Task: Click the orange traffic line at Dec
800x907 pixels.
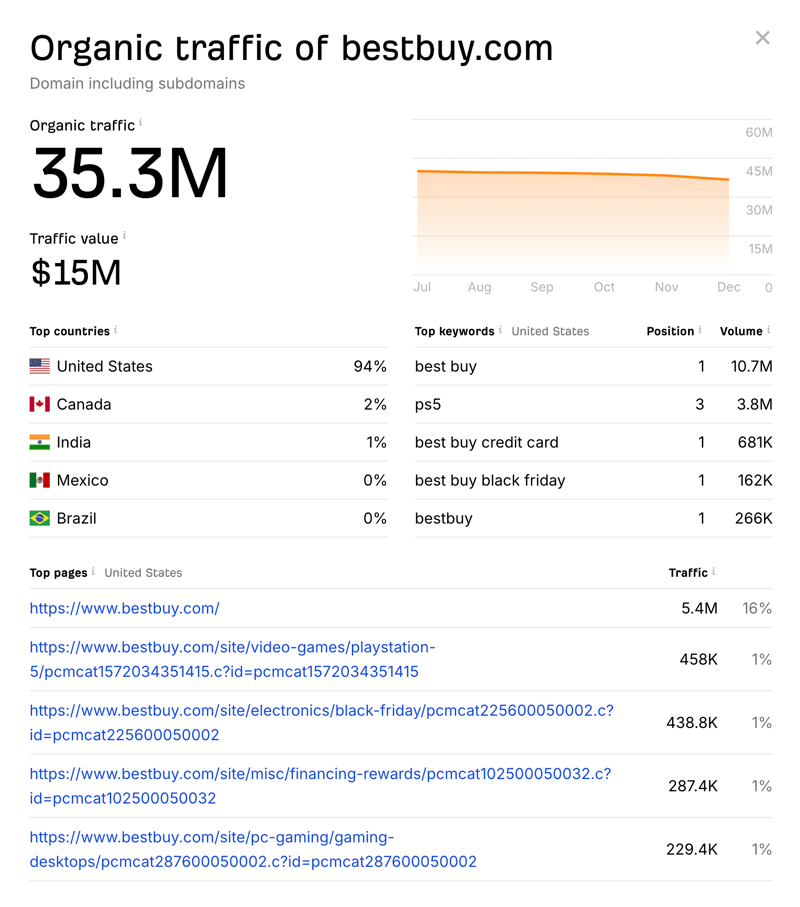Action: click(727, 180)
